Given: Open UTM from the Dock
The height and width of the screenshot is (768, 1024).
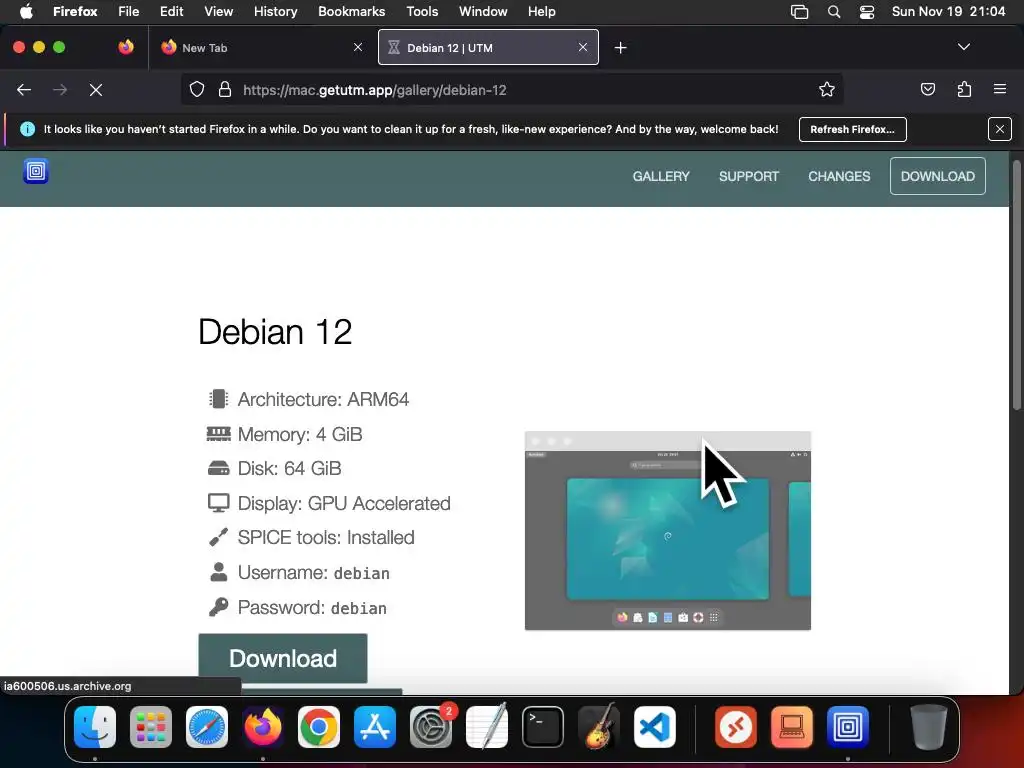Looking at the screenshot, I should click(848, 727).
